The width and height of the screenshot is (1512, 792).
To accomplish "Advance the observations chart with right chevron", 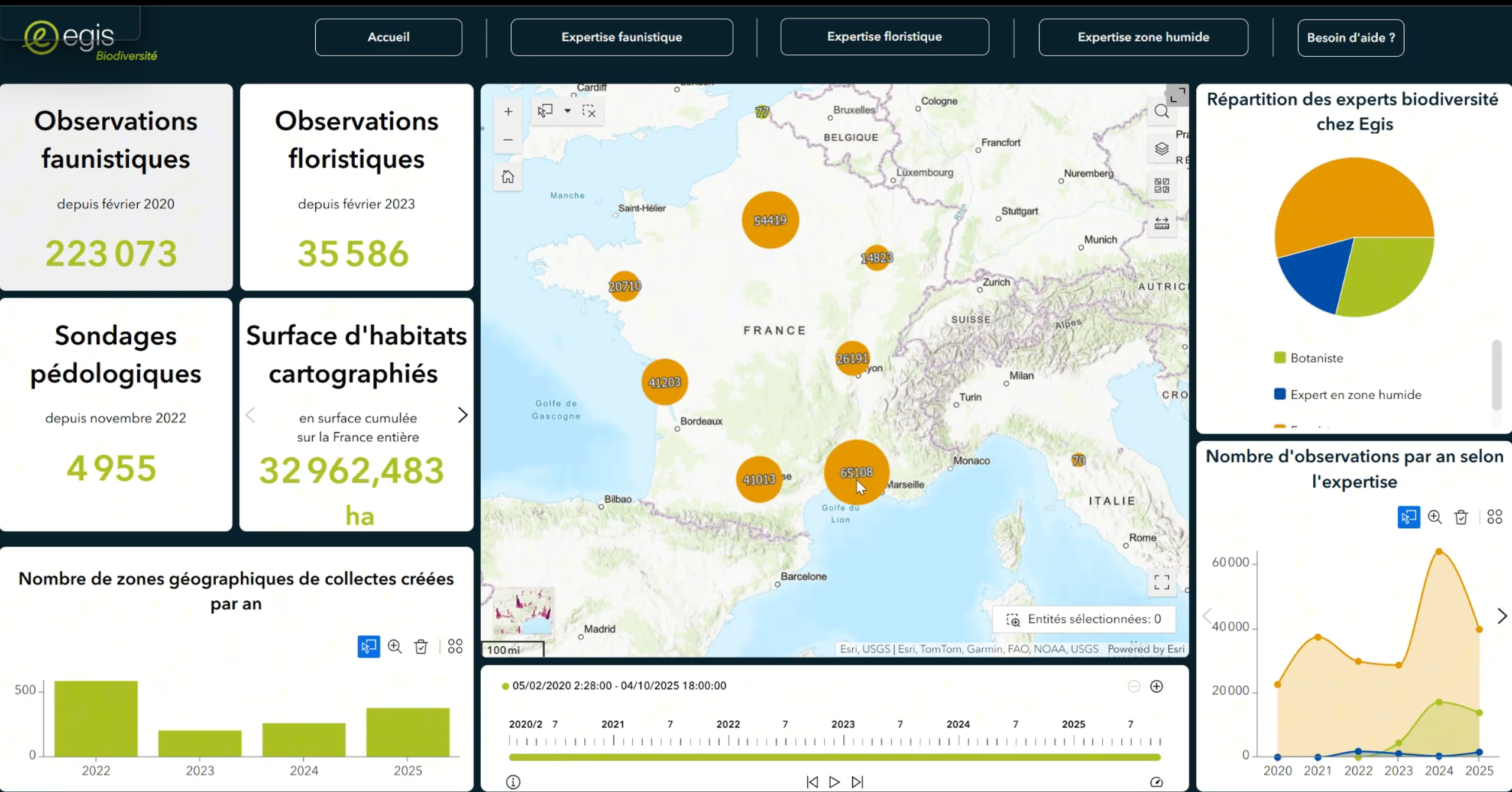I will (1502, 616).
